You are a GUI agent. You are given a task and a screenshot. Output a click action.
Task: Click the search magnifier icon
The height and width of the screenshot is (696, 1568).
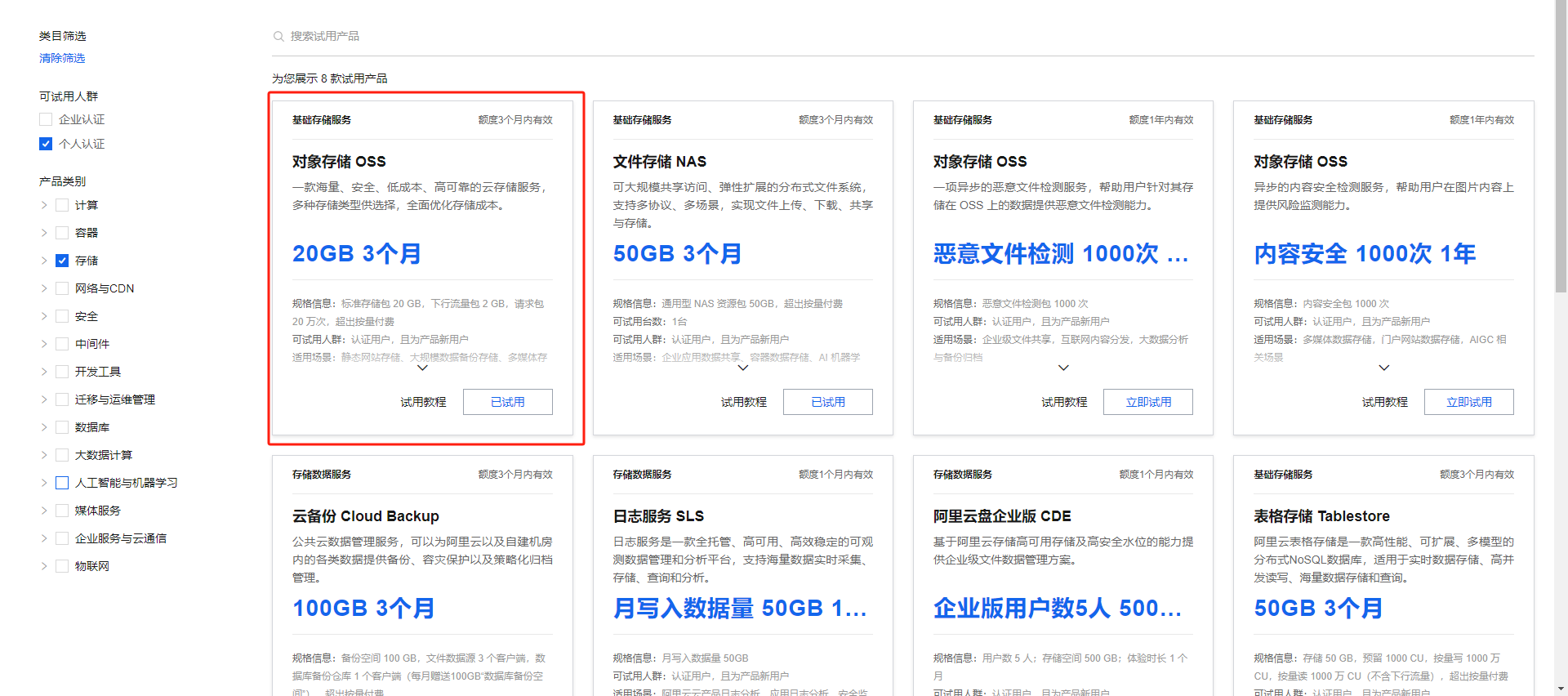[x=278, y=36]
